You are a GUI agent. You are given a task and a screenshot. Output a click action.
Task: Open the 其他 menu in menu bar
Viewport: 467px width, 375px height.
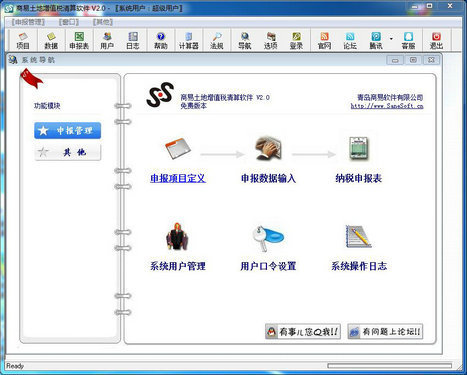coord(103,22)
